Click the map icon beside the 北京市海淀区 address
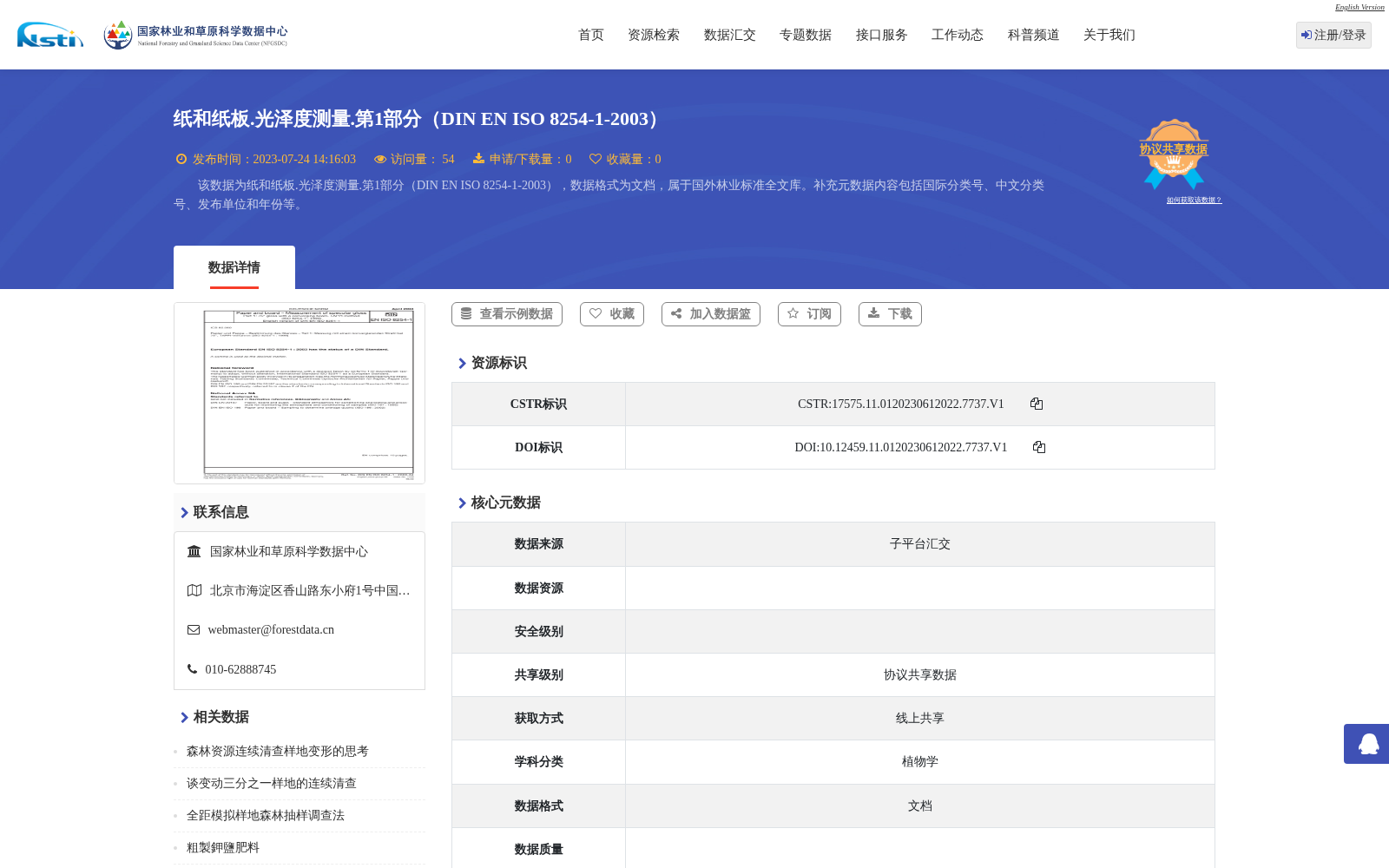 (x=194, y=590)
